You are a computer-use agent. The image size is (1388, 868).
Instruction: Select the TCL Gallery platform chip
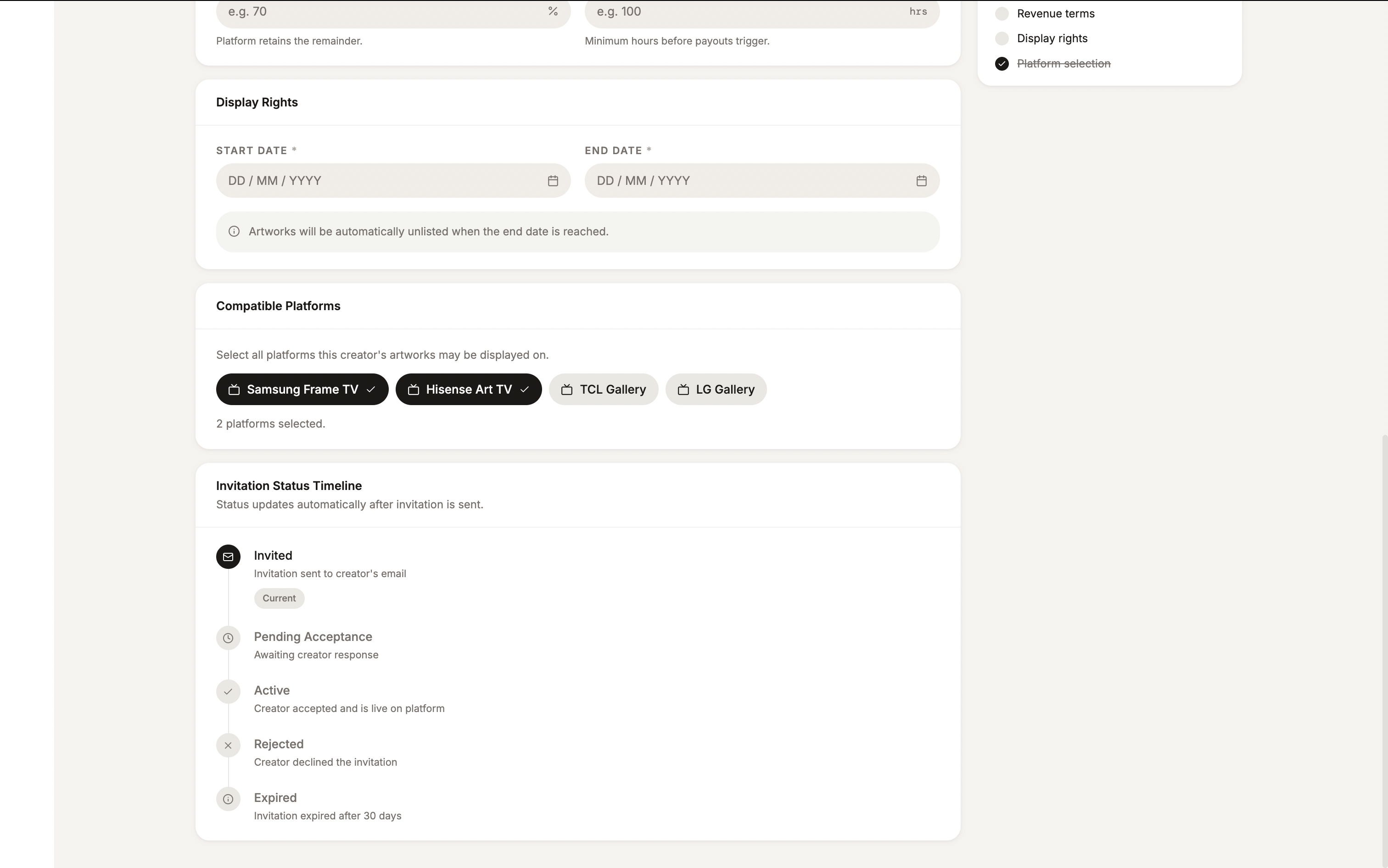click(604, 389)
